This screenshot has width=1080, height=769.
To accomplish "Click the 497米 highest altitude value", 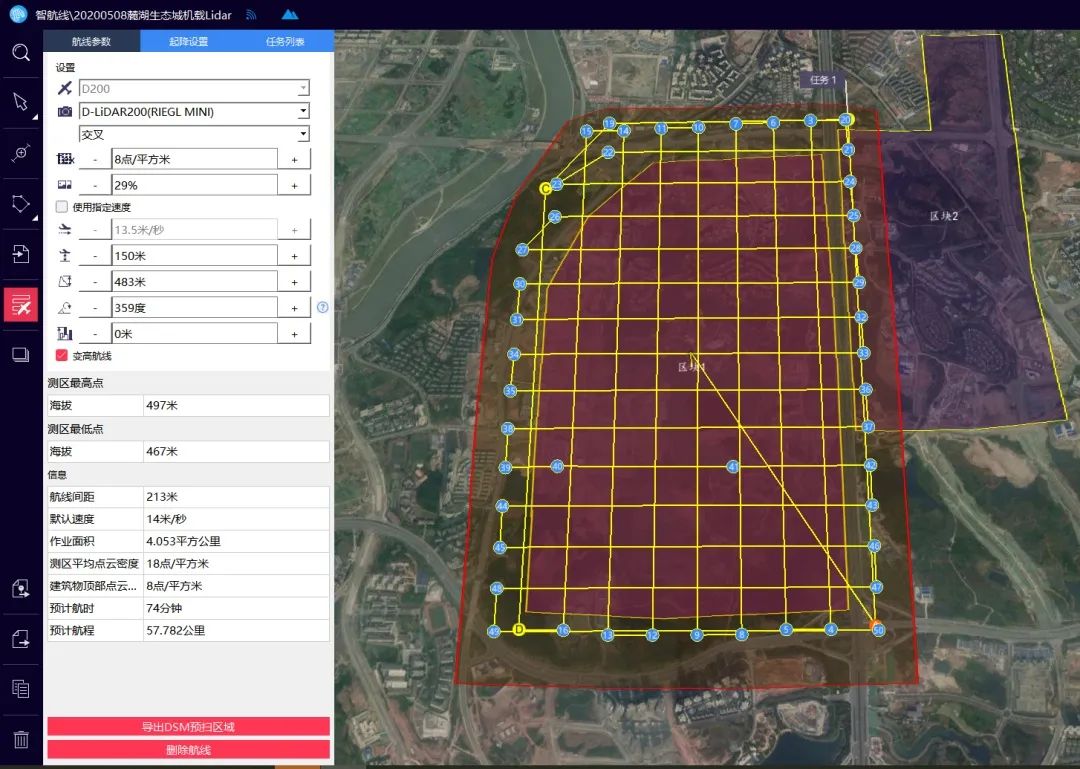I will point(162,406).
